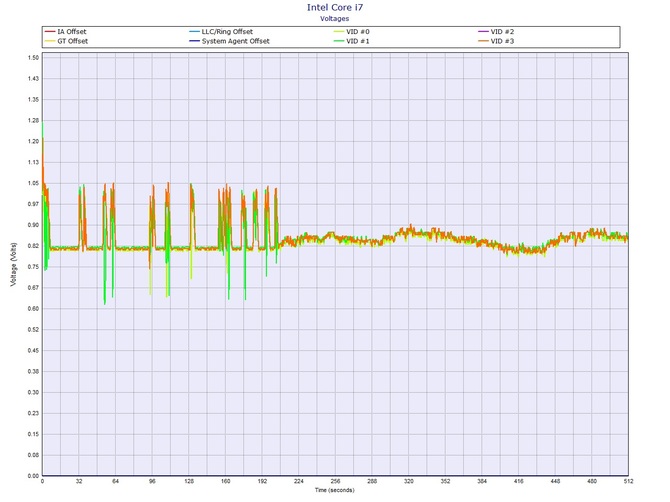The width and height of the screenshot is (670, 502).
Task: Click the 'Time (seconds)' axis label
Action: [335, 490]
